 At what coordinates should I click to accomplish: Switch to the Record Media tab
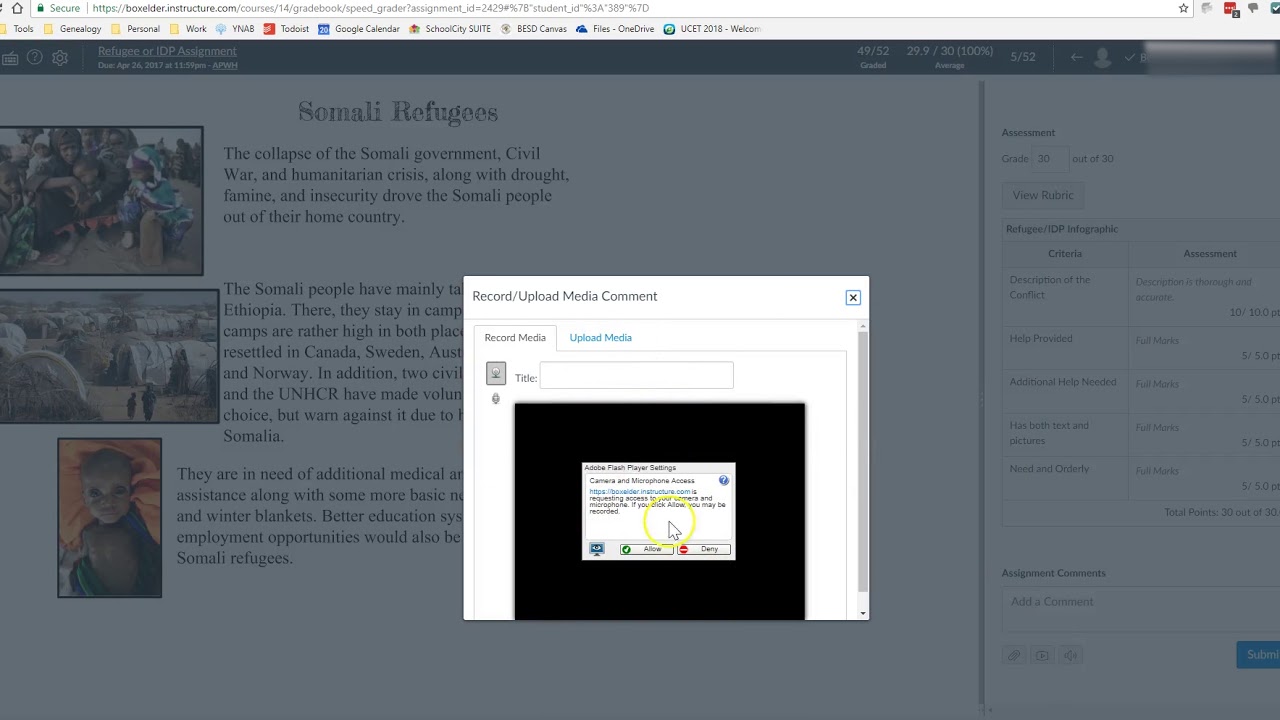tap(515, 338)
